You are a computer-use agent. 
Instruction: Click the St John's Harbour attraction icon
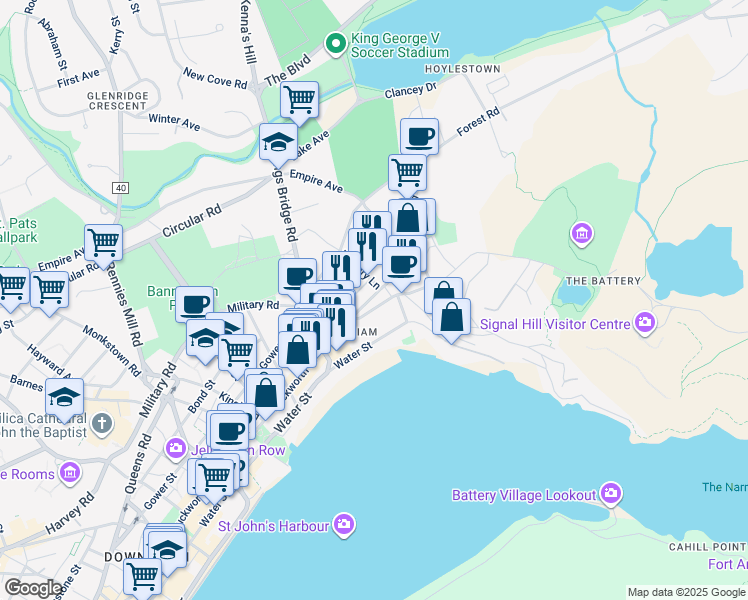[345, 524]
